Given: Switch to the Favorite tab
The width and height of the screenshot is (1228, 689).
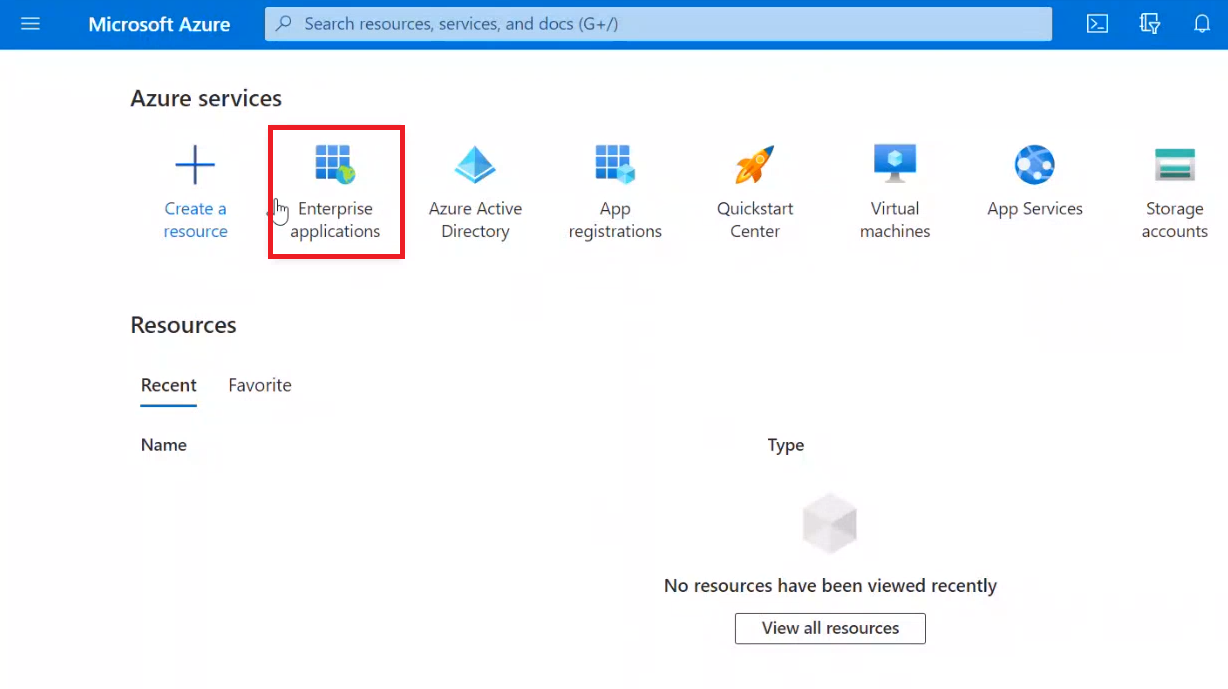Looking at the screenshot, I should 260,385.
